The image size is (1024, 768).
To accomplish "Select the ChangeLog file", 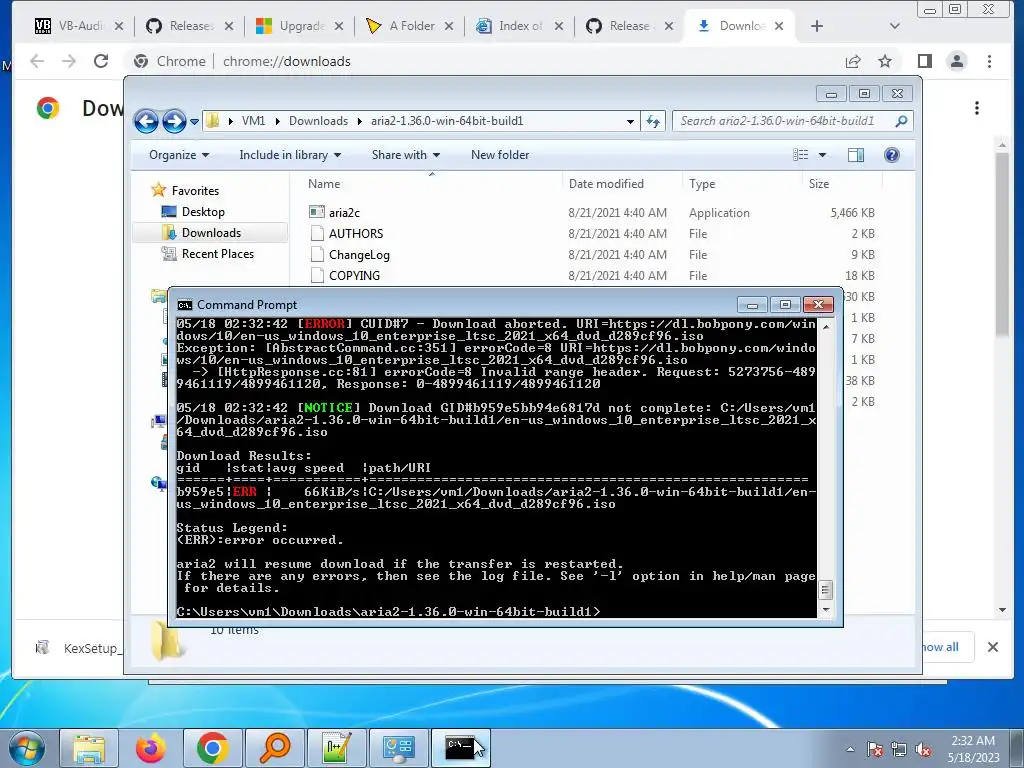I will tap(359, 255).
